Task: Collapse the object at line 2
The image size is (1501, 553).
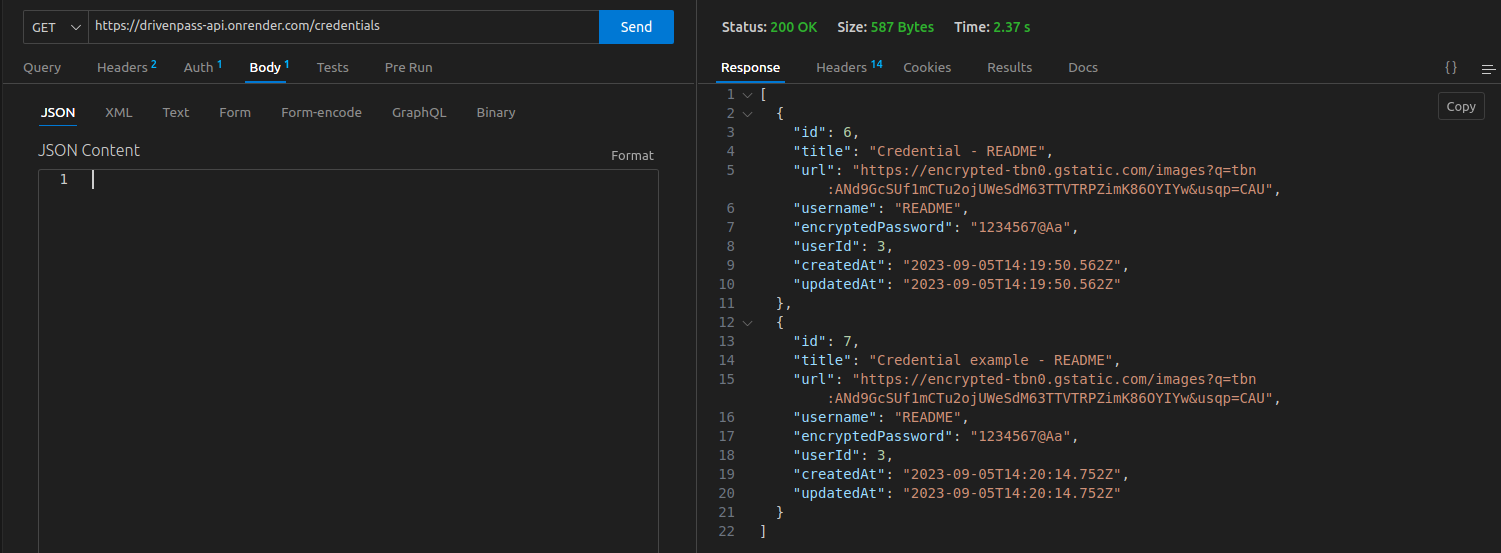Action: 747,113
